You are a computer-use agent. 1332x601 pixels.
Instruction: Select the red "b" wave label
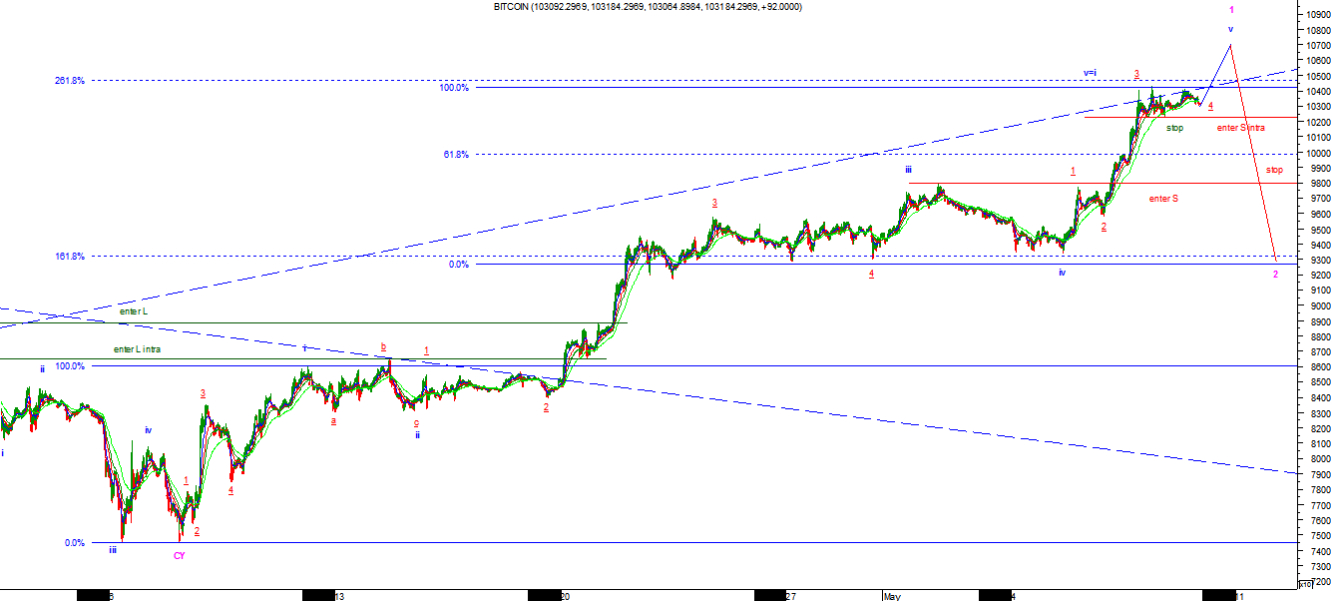(x=383, y=347)
